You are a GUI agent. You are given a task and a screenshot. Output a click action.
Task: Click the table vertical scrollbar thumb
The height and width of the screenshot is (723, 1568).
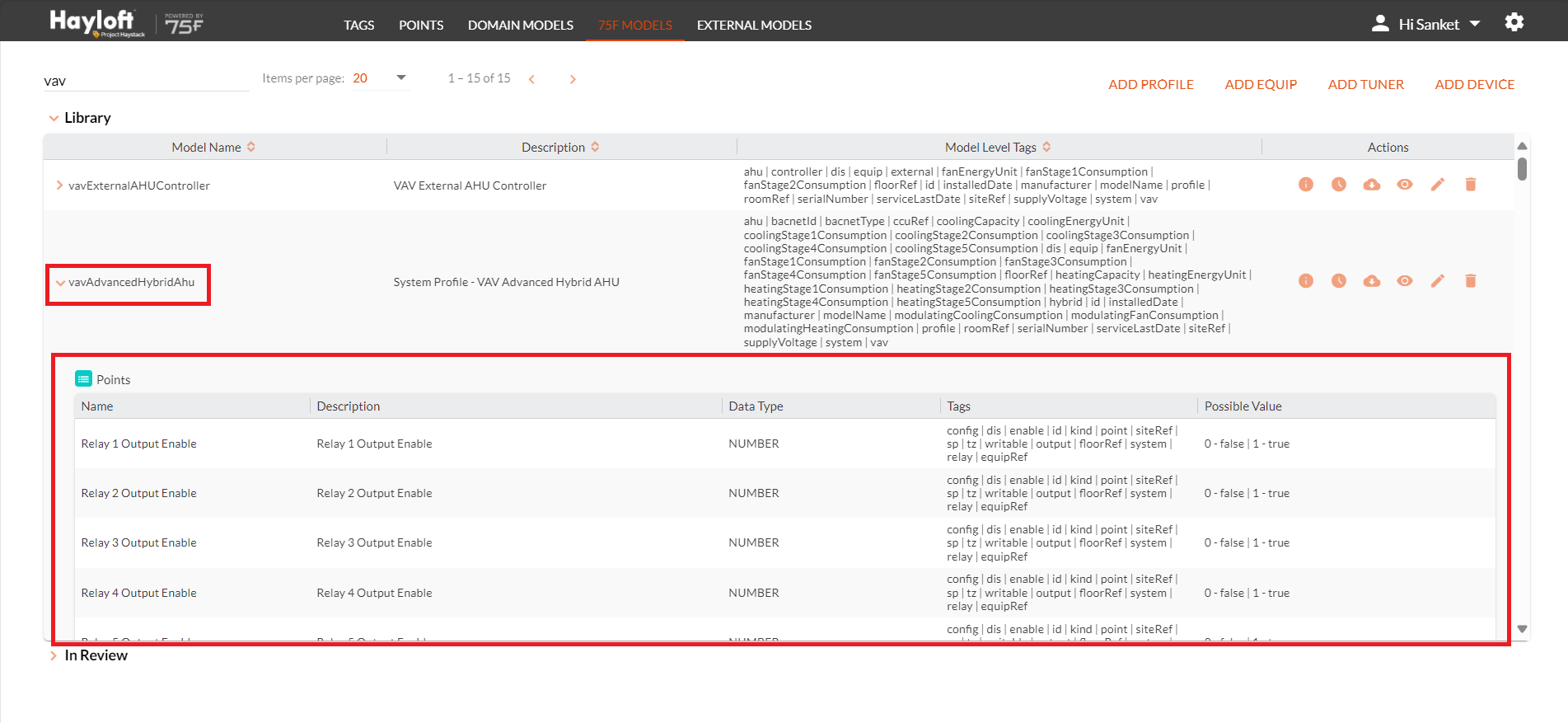1522,168
